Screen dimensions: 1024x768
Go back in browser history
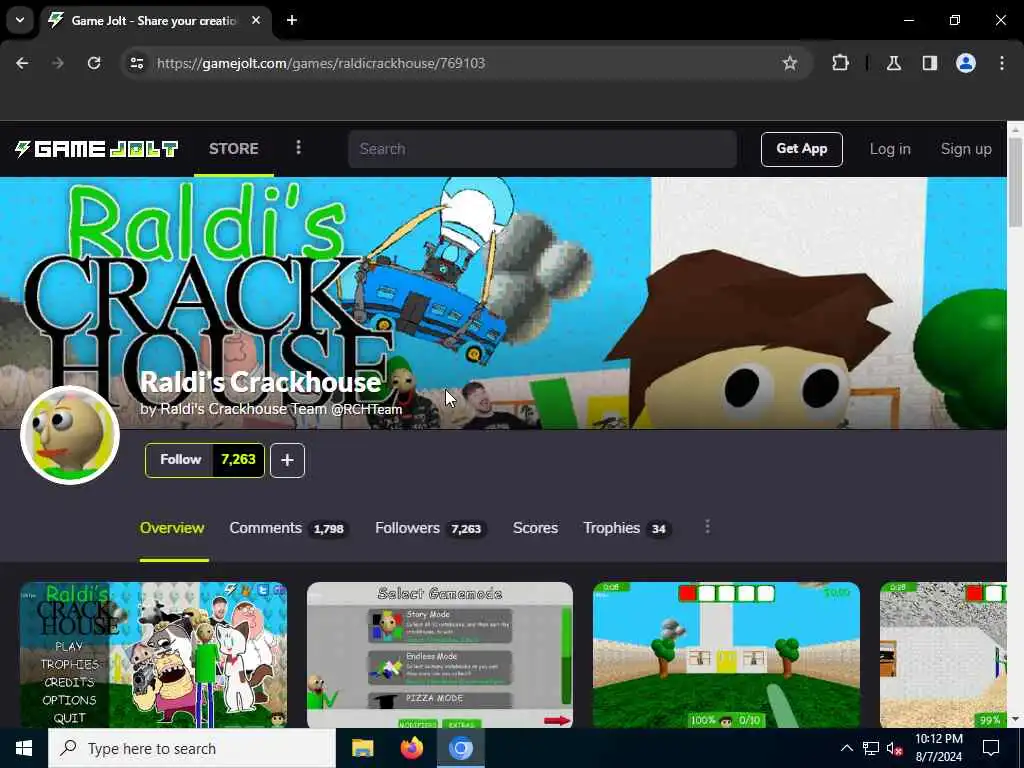point(22,63)
